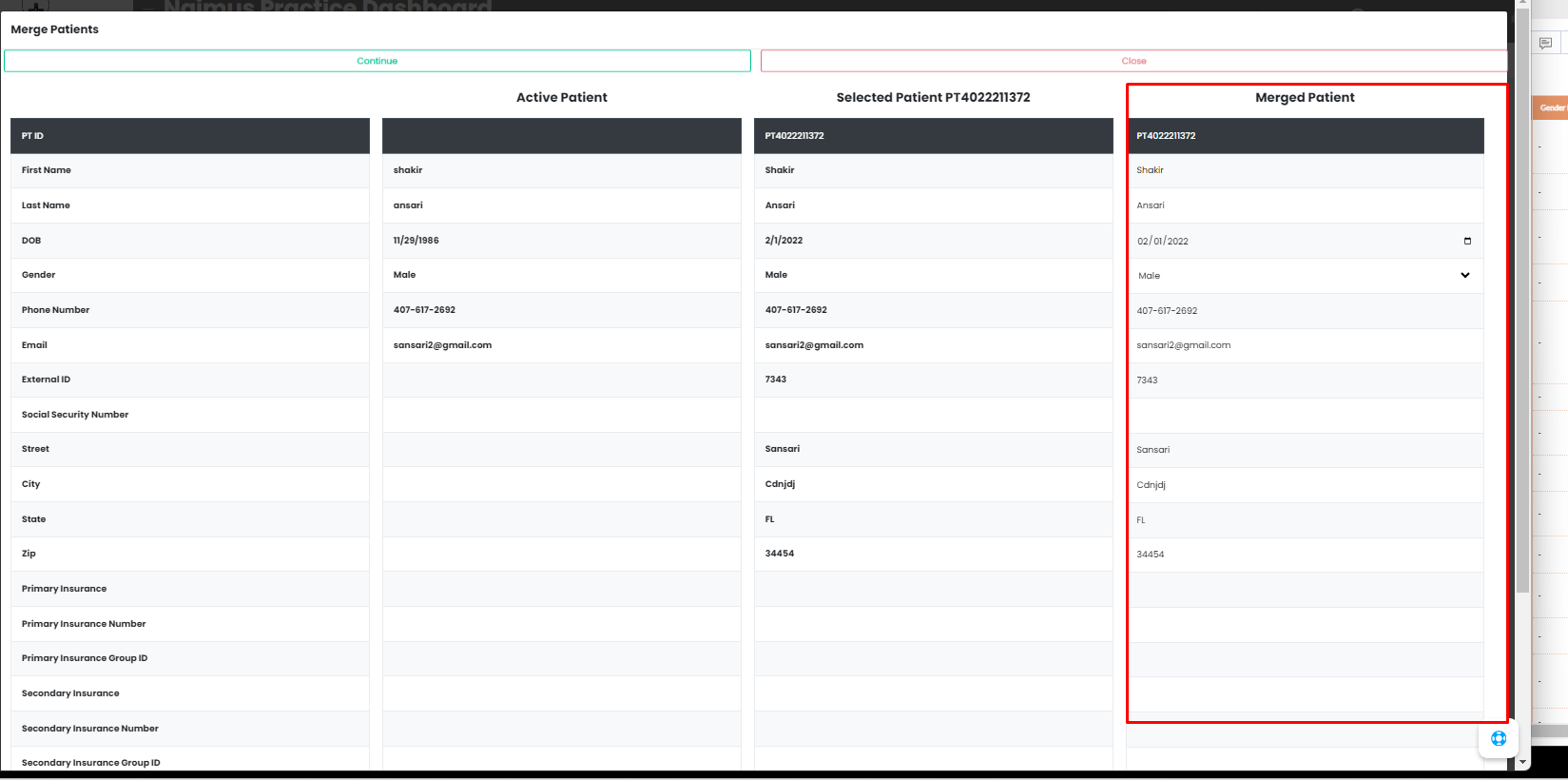The height and width of the screenshot is (780, 1568).
Task: Select the Active Patient first name 'shakir'
Action: point(408,170)
